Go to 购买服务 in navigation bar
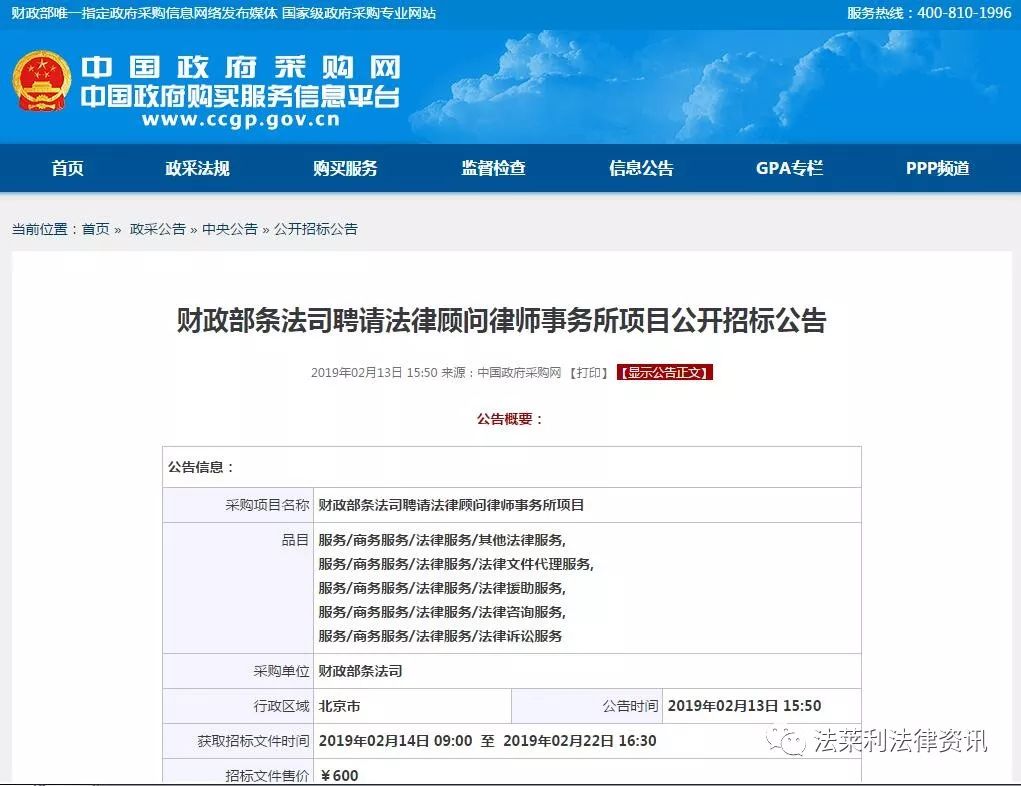Screen dimensions: 1021x786 [345, 169]
